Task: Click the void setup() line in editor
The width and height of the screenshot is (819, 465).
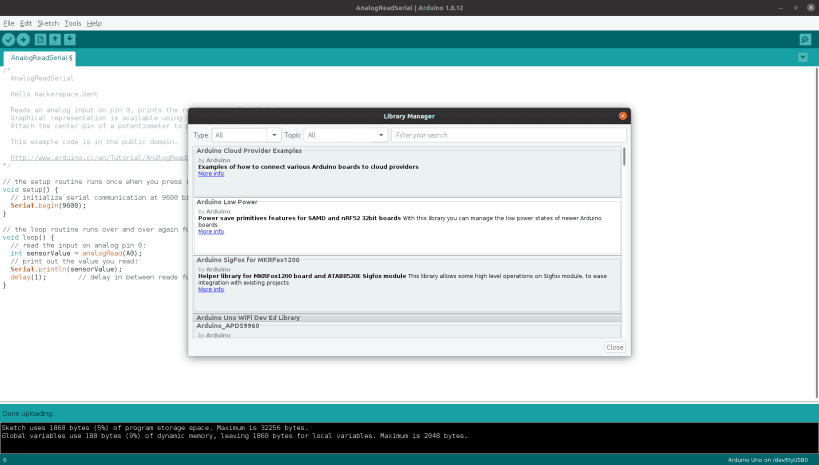Action: point(30,190)
